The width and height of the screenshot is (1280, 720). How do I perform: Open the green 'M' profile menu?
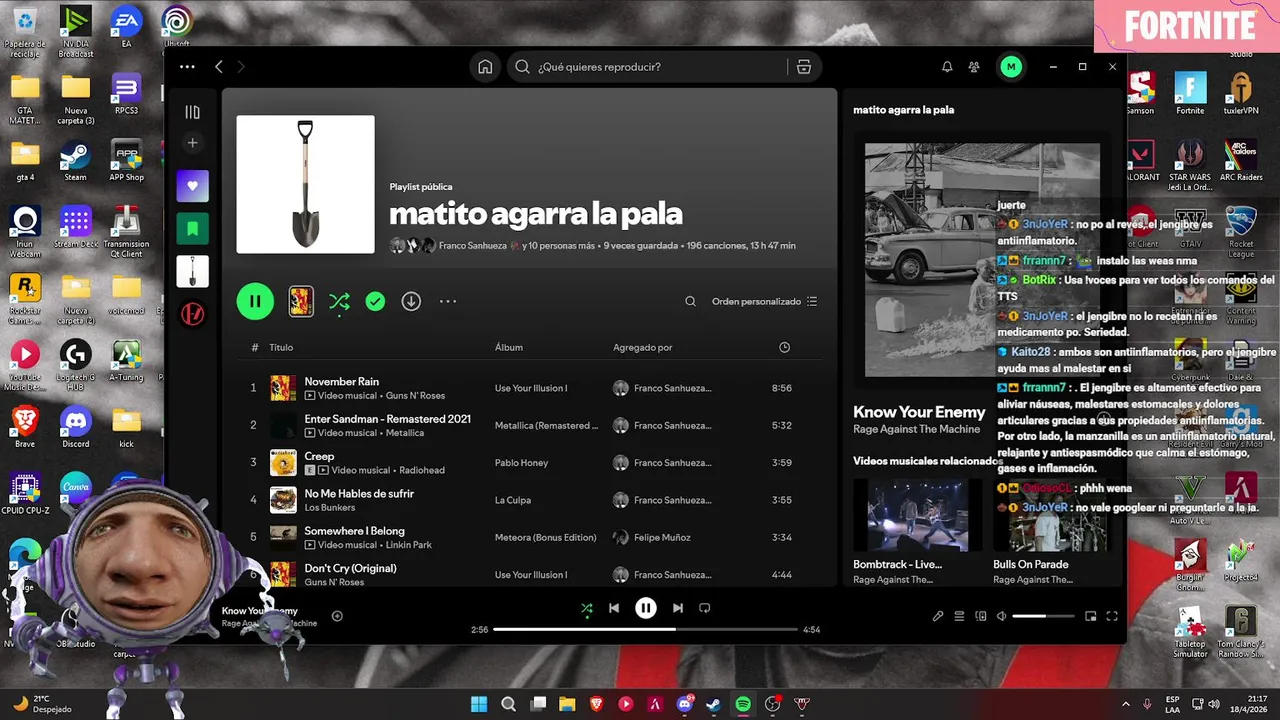[1011, 67]
